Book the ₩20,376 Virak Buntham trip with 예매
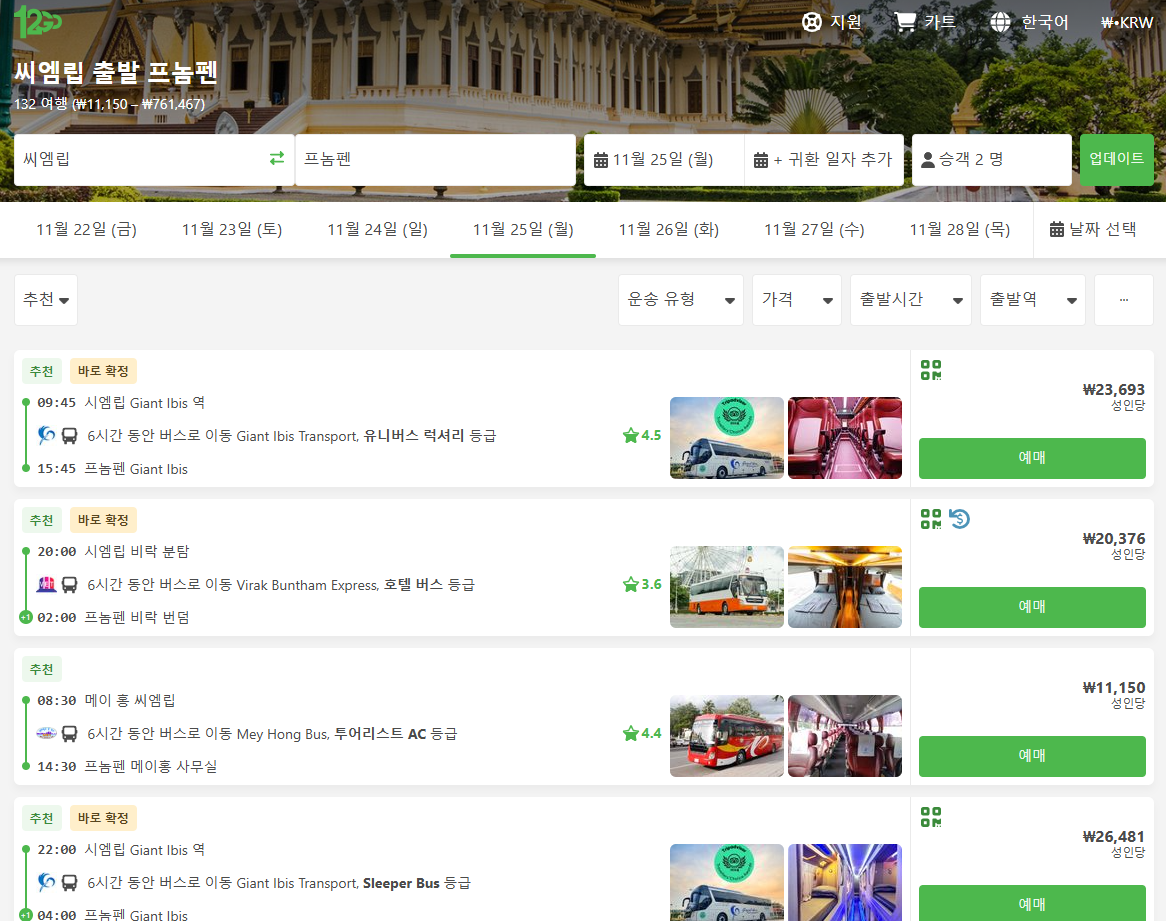Screen dimensions: 1166x921 [x=1031, y=607]
